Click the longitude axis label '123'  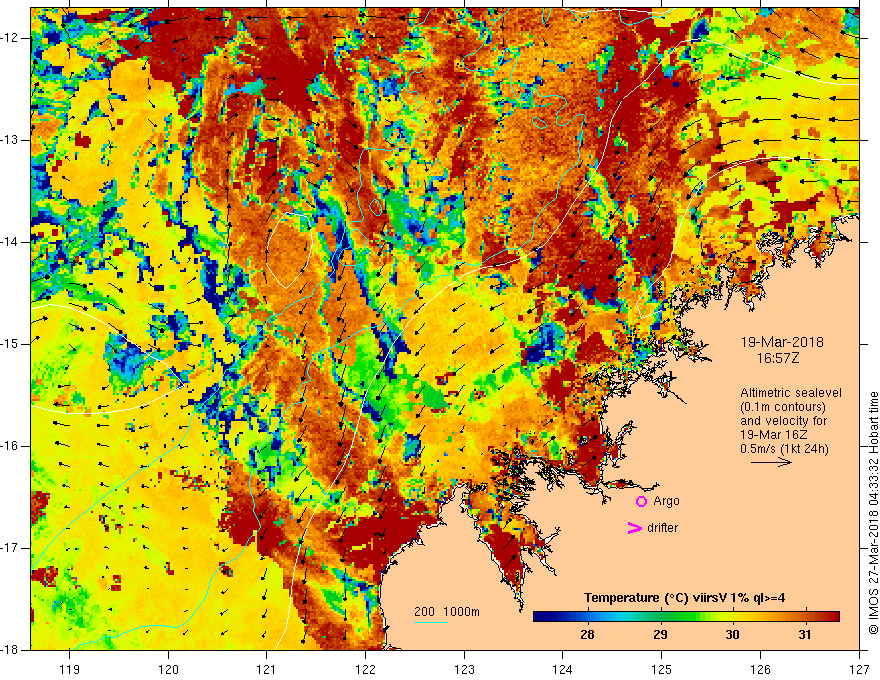[464, 669]
